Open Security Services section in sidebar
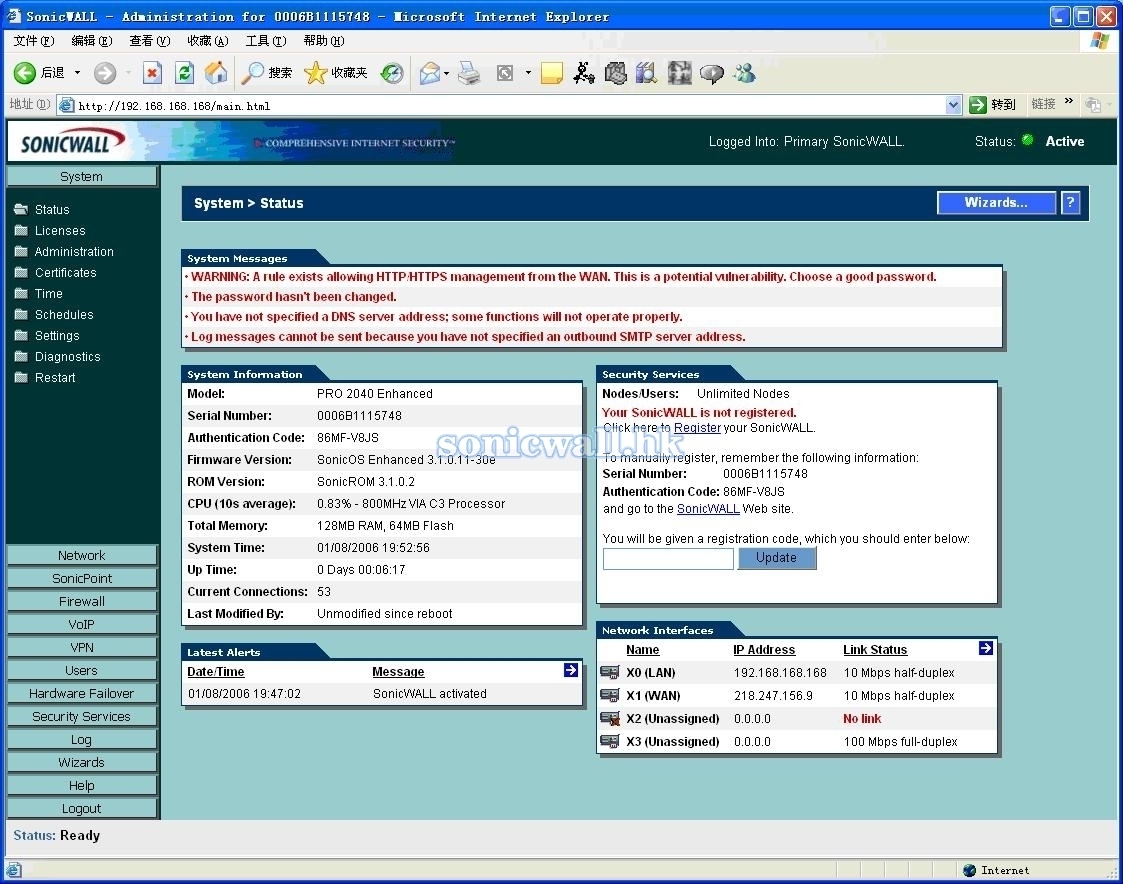Image resolution: width=1123 pixels, height=884 pixels. tap(82, 716)
